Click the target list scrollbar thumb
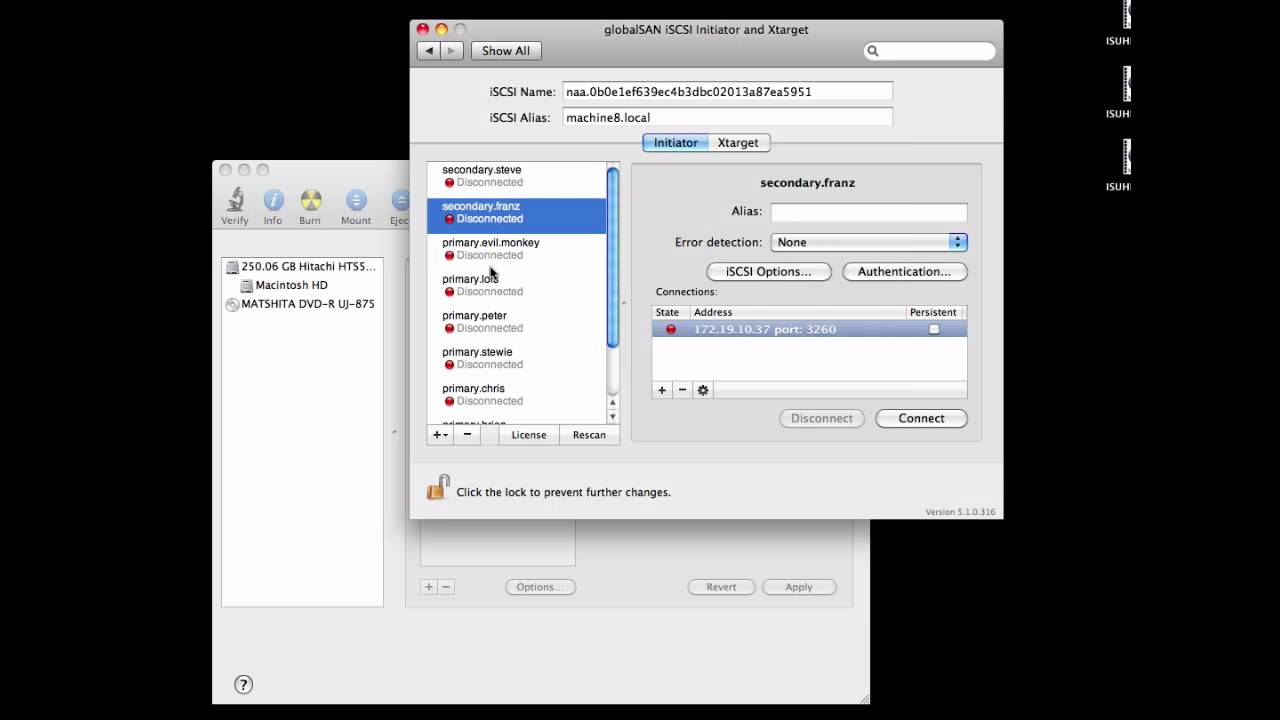 point(613,258)
